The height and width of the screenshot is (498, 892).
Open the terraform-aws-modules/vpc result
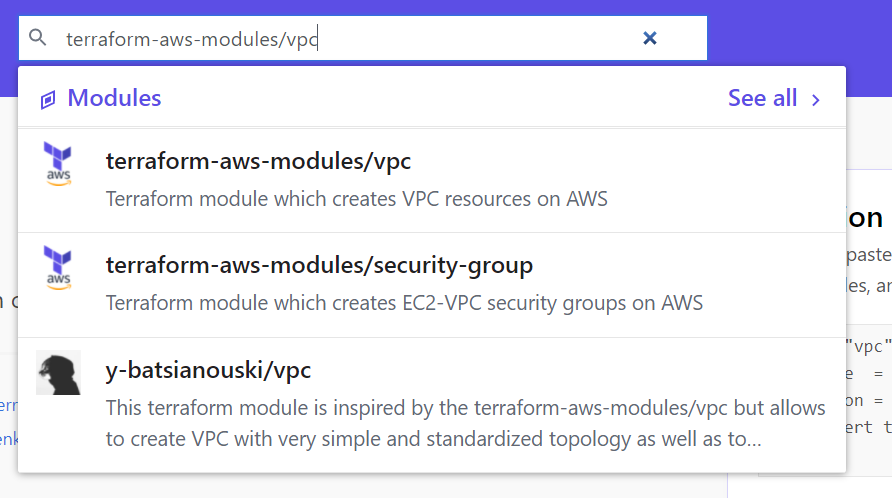click(x=258, y=161)
